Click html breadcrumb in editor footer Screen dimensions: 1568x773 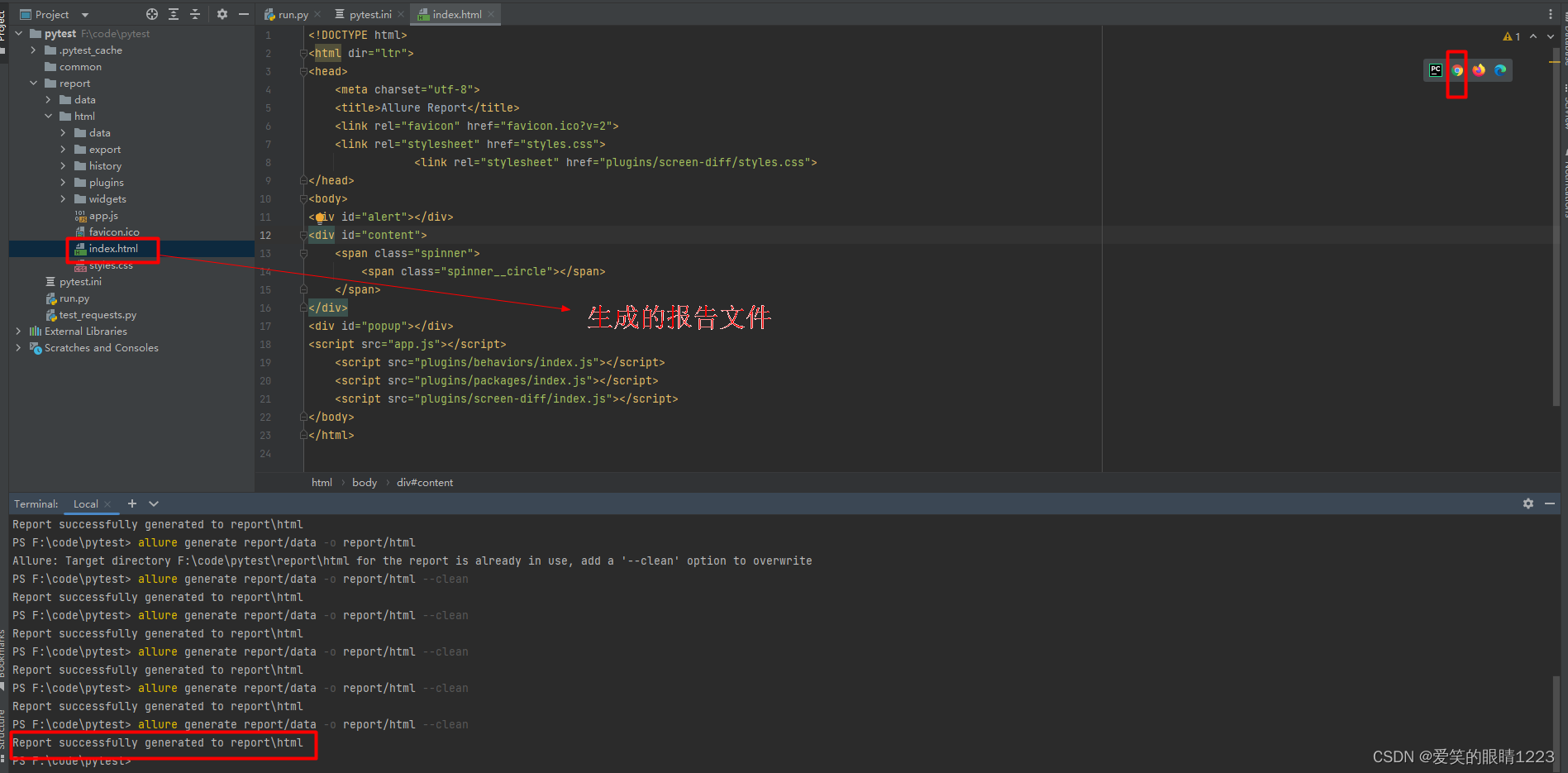(x=322, y=483)
